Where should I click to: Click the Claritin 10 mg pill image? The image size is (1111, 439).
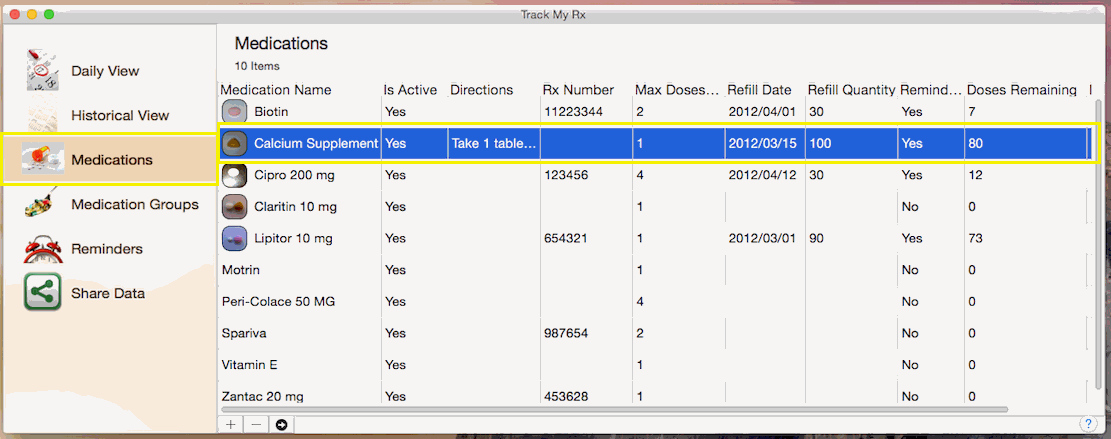[234, 206]
